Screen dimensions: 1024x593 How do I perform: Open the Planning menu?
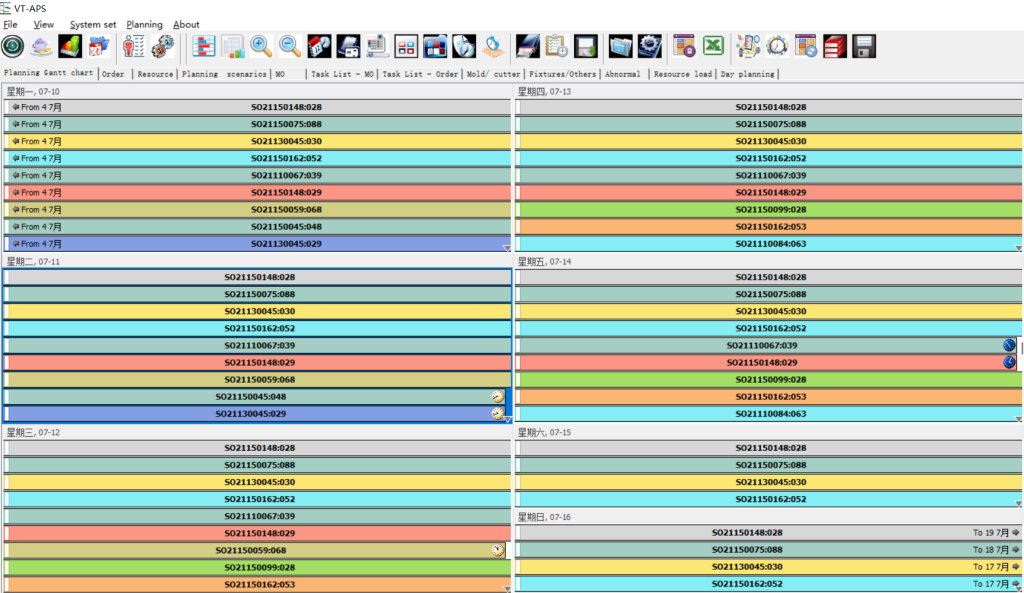click(x=144, y=24)
